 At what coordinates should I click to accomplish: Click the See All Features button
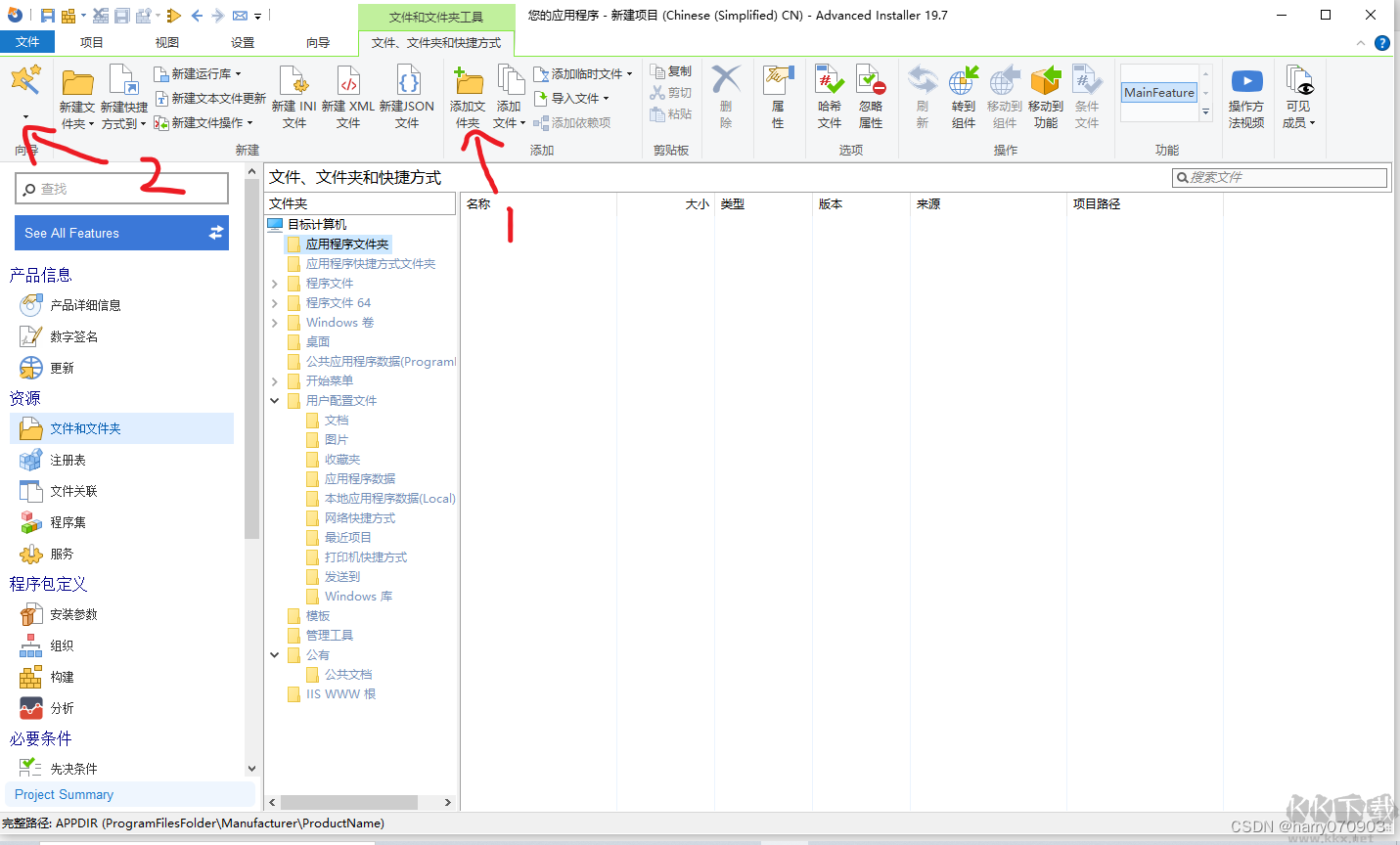click(120, 233)
